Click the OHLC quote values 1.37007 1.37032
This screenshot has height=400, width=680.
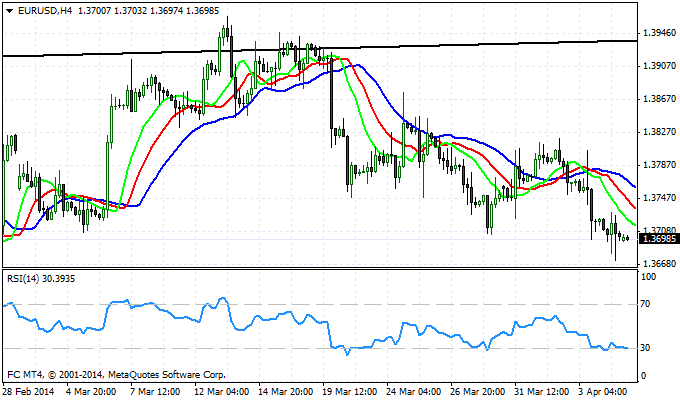click(112, 11)
